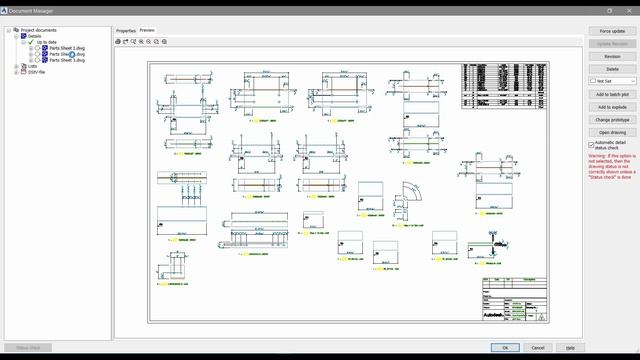Expand the Parts Sheet 2.dwg node
Viewport: 640px width, 360px height.
pos(31,54)
